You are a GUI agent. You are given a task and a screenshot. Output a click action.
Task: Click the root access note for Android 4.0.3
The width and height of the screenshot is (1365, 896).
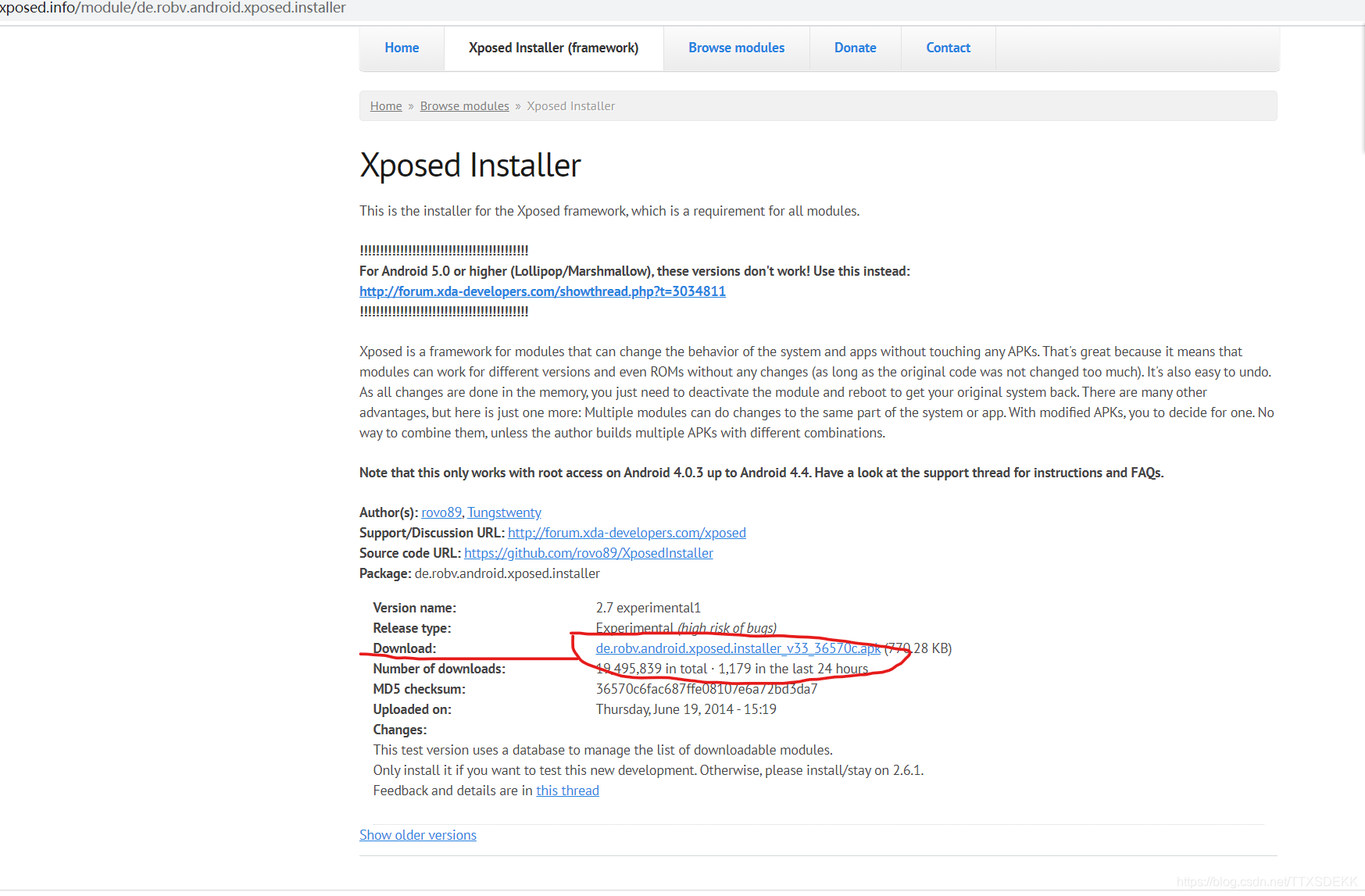(762, 473)
